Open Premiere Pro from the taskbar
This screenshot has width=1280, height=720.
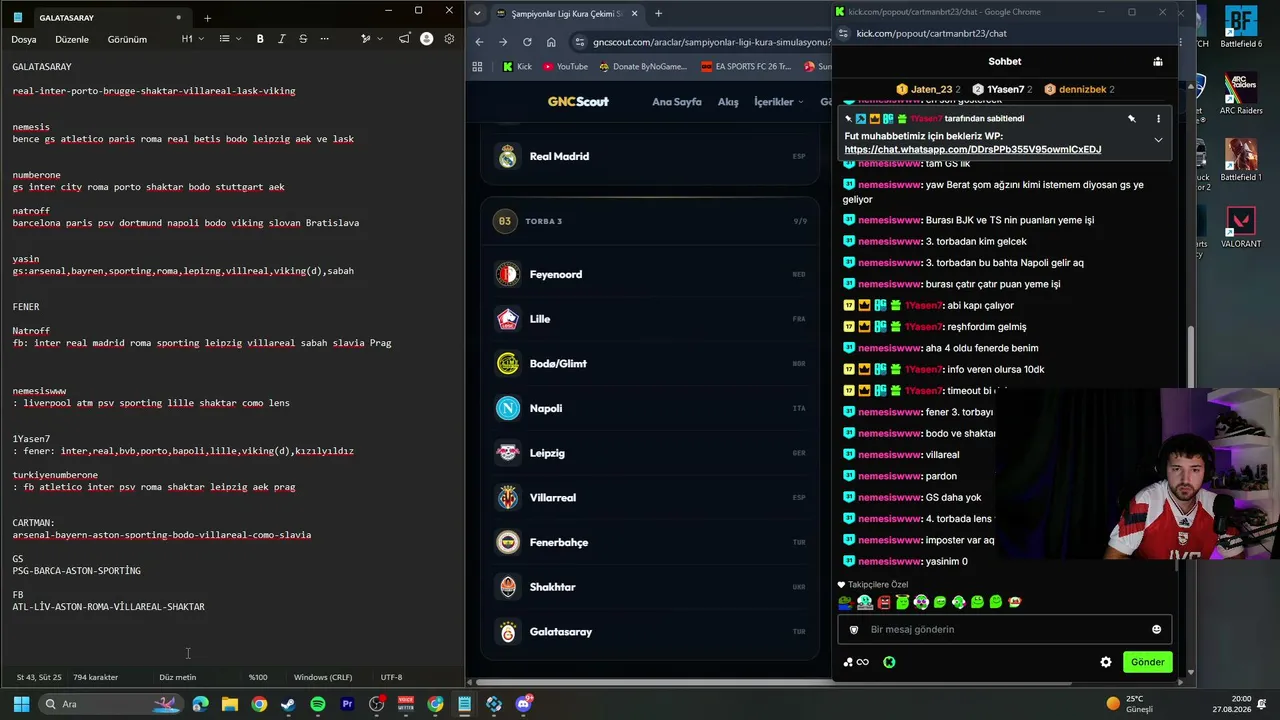(x=347, y=704)
